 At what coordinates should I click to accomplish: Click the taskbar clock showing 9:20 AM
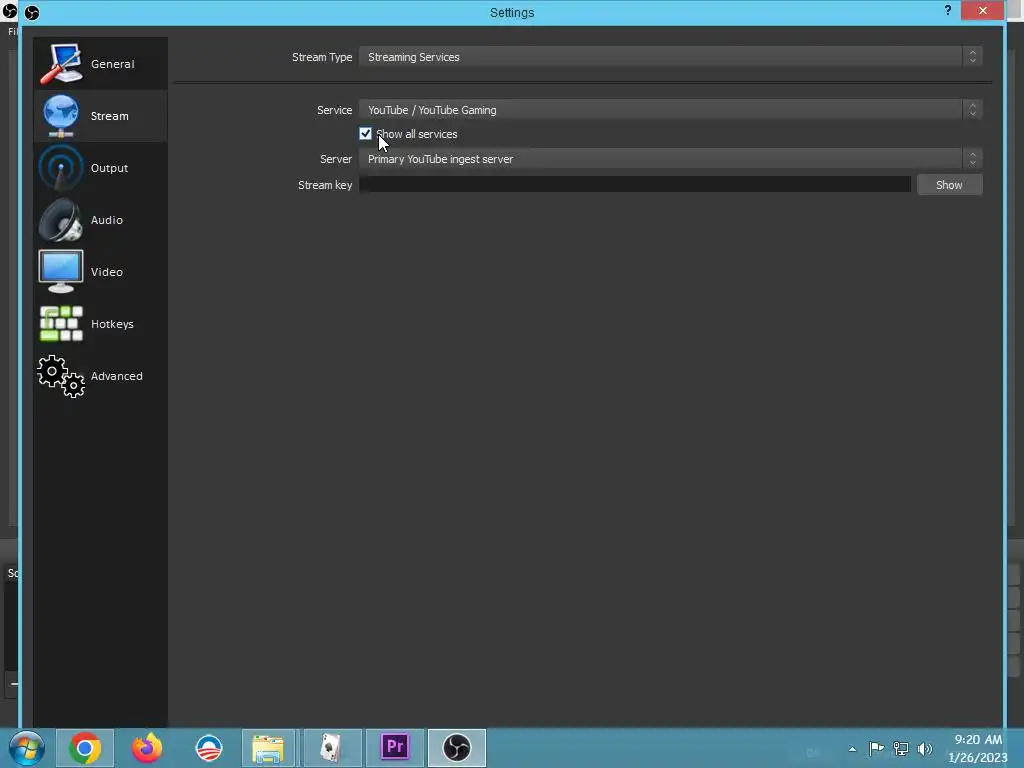(x=978, y=739)
